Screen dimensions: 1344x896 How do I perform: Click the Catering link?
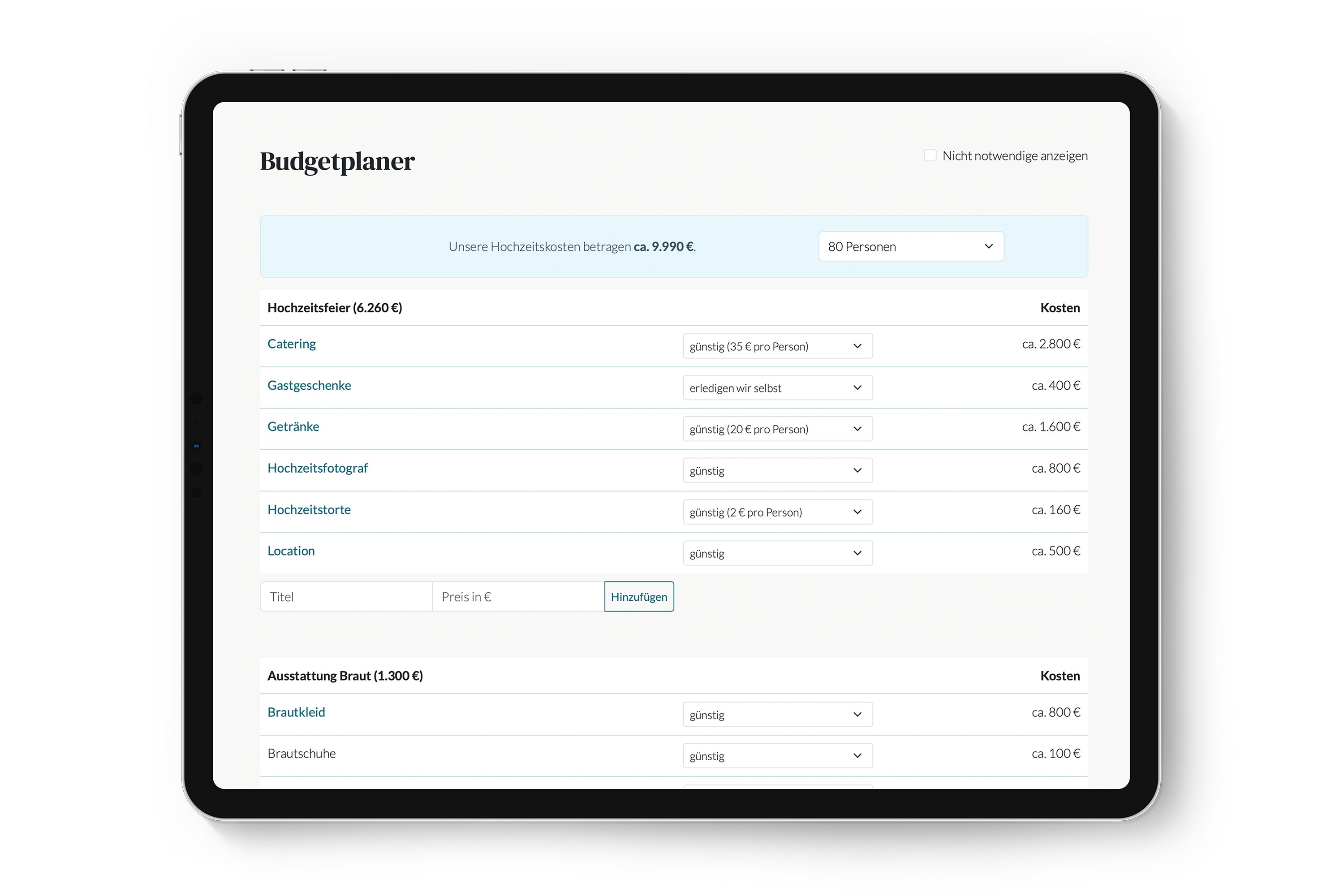click(292, 344)
